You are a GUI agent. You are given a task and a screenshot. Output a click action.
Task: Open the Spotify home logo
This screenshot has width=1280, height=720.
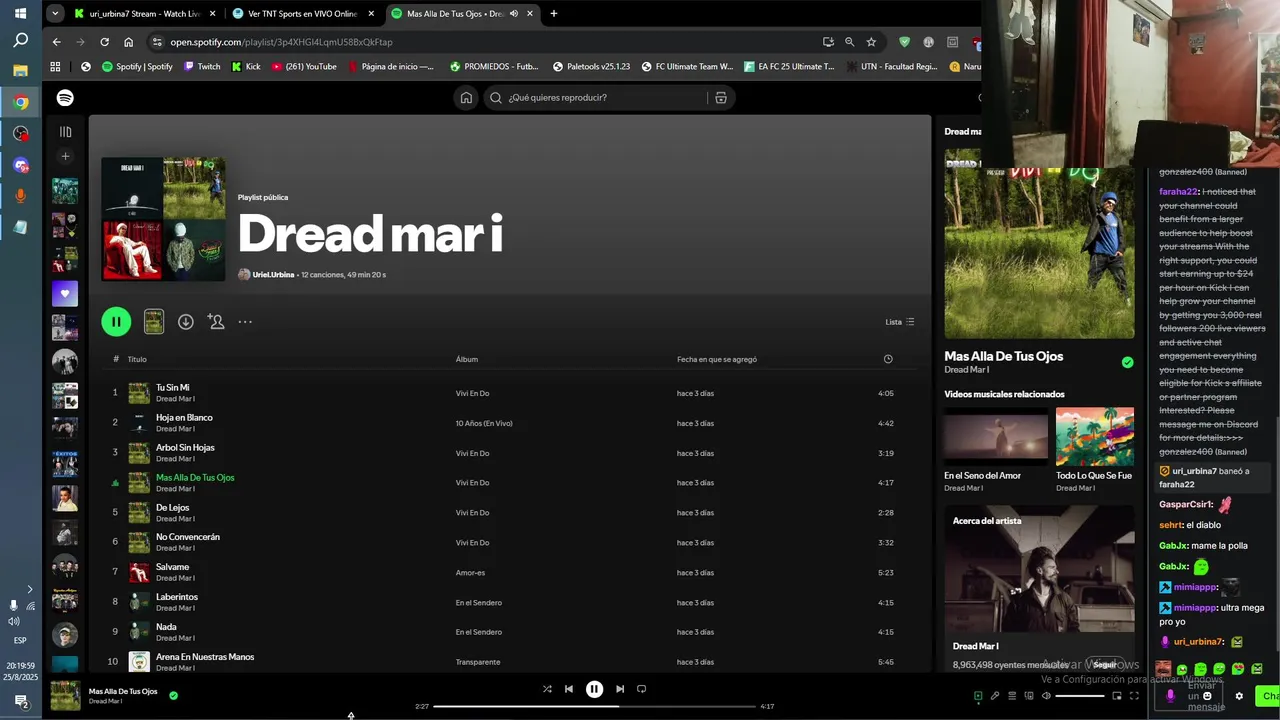[65, 98]
